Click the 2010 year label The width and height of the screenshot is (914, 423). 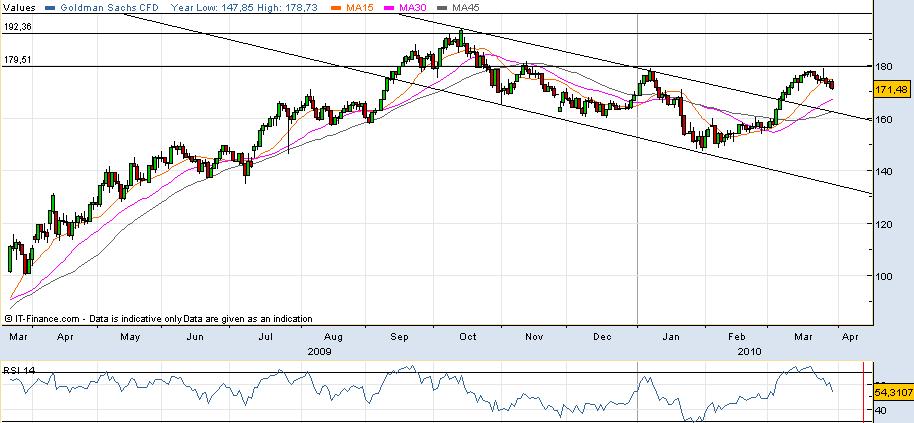749,351
